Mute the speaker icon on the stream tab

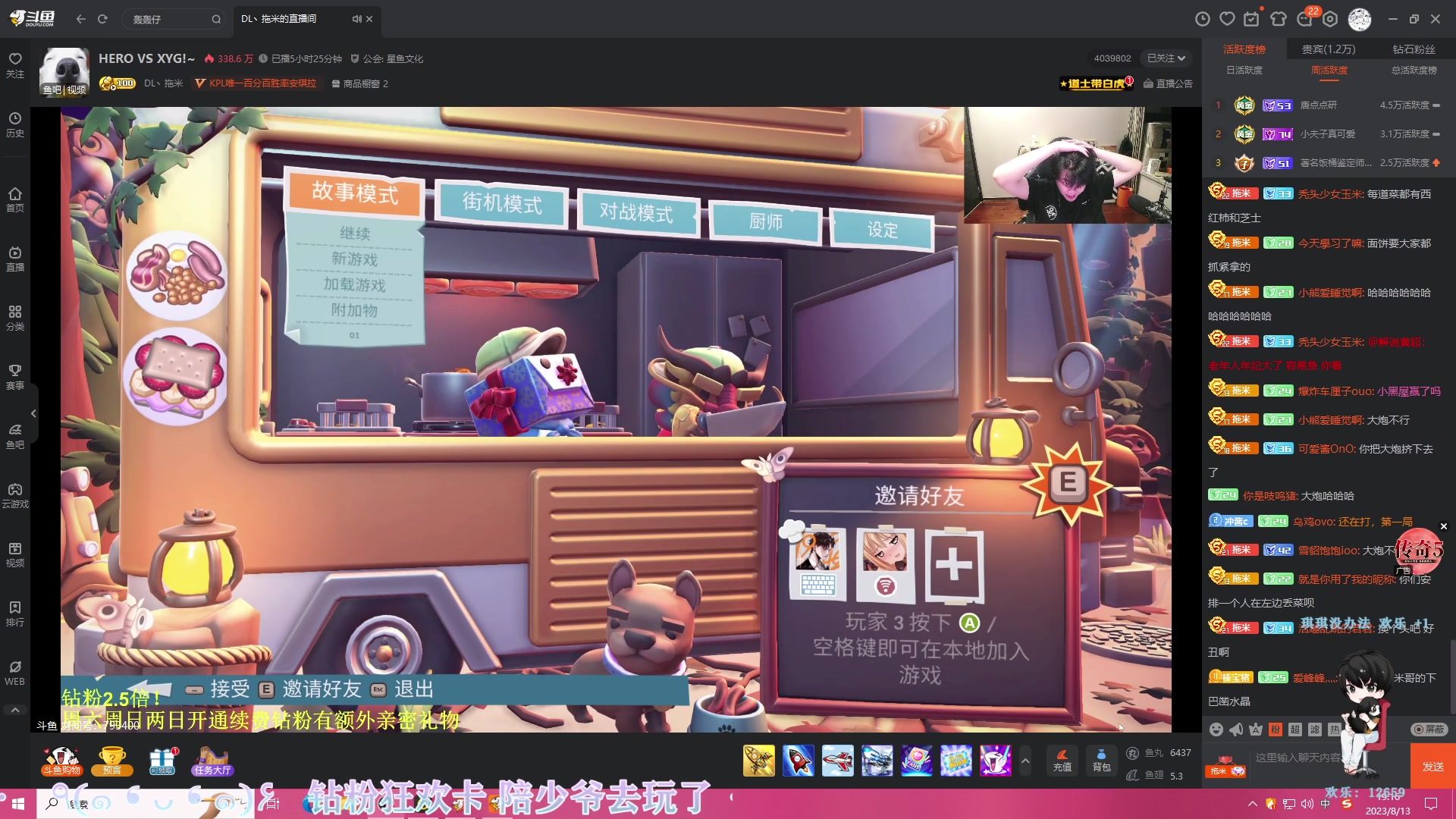pos(356,19)
